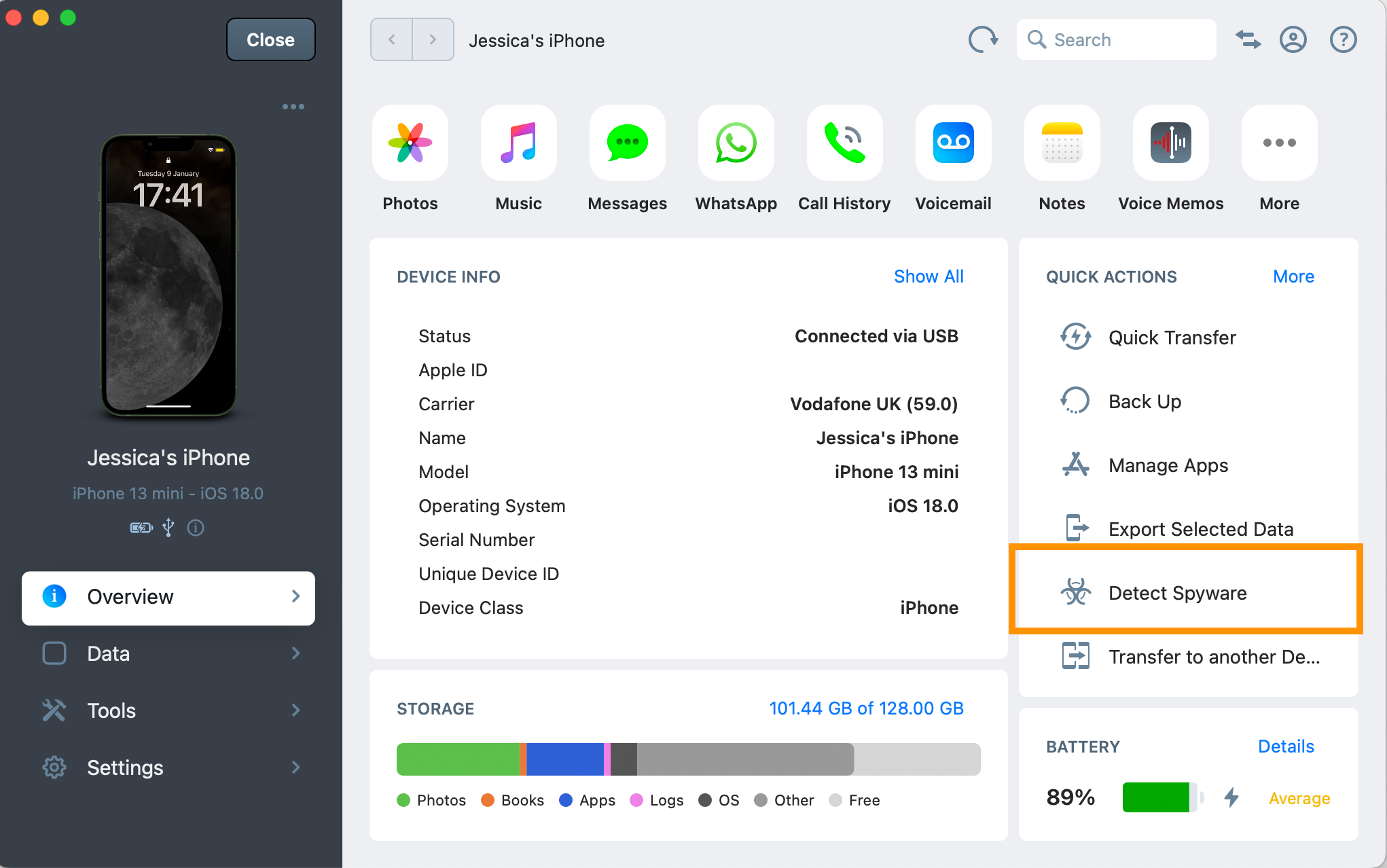Click the battery charging icon under device name

[x=141, y=528]
